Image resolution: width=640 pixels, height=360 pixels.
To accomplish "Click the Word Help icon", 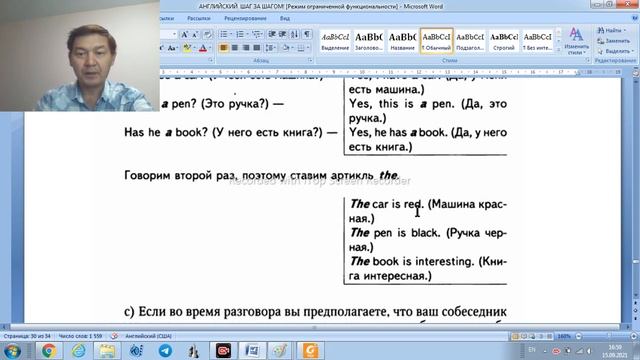I will click(635, 18).
